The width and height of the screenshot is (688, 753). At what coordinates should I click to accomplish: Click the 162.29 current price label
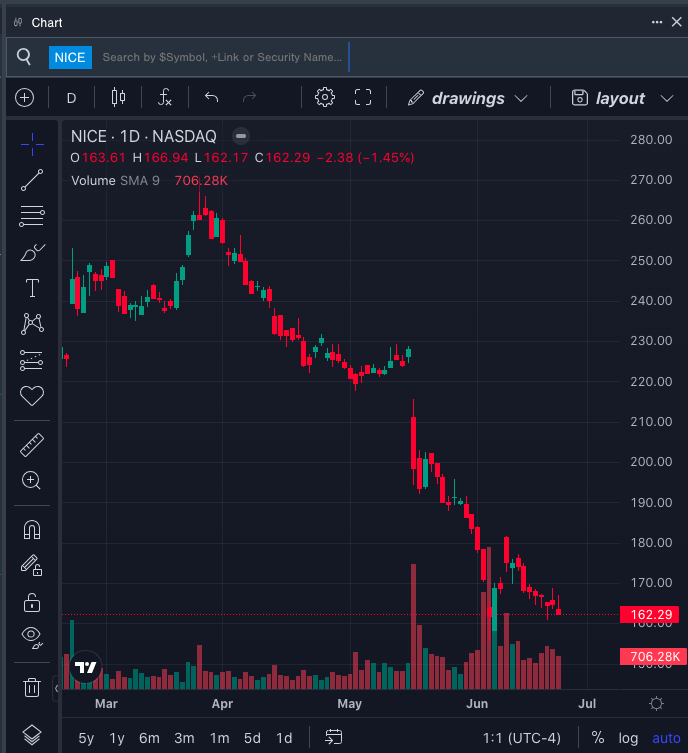coord(650,614)
